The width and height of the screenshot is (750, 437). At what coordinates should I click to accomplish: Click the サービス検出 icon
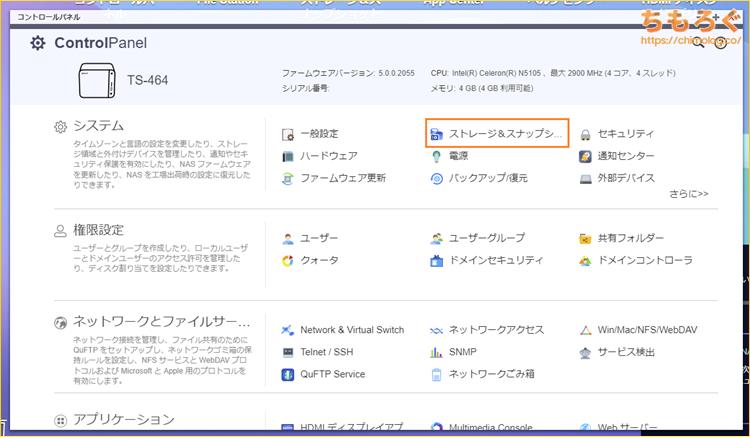(585, 353)
